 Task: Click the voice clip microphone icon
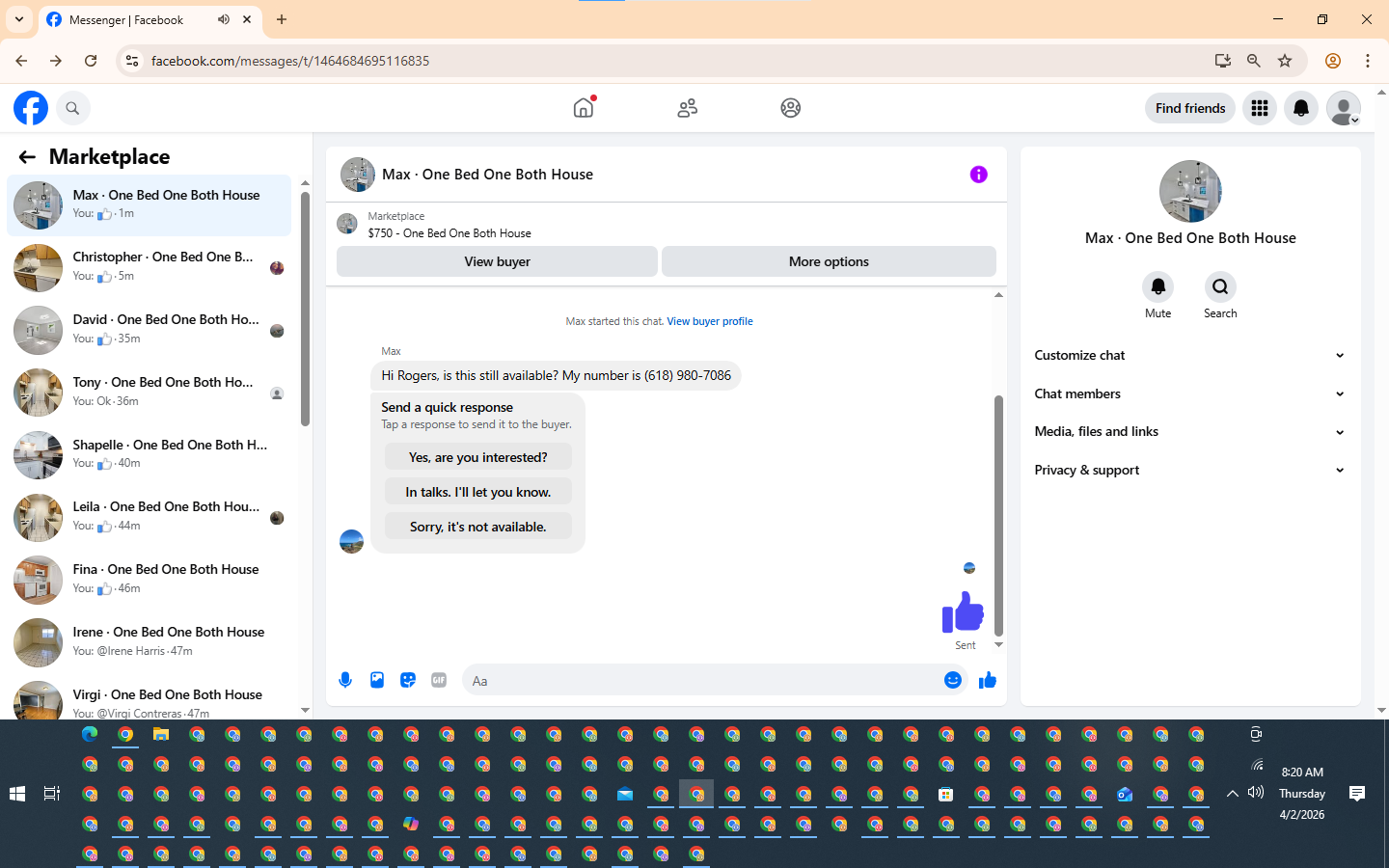(345, 680)
